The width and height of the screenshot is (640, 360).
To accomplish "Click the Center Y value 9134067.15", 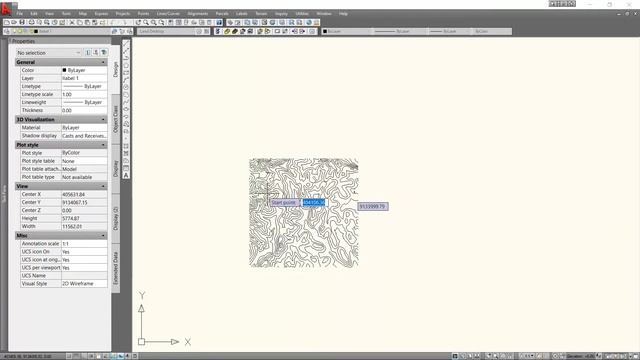I will point(84,202).
